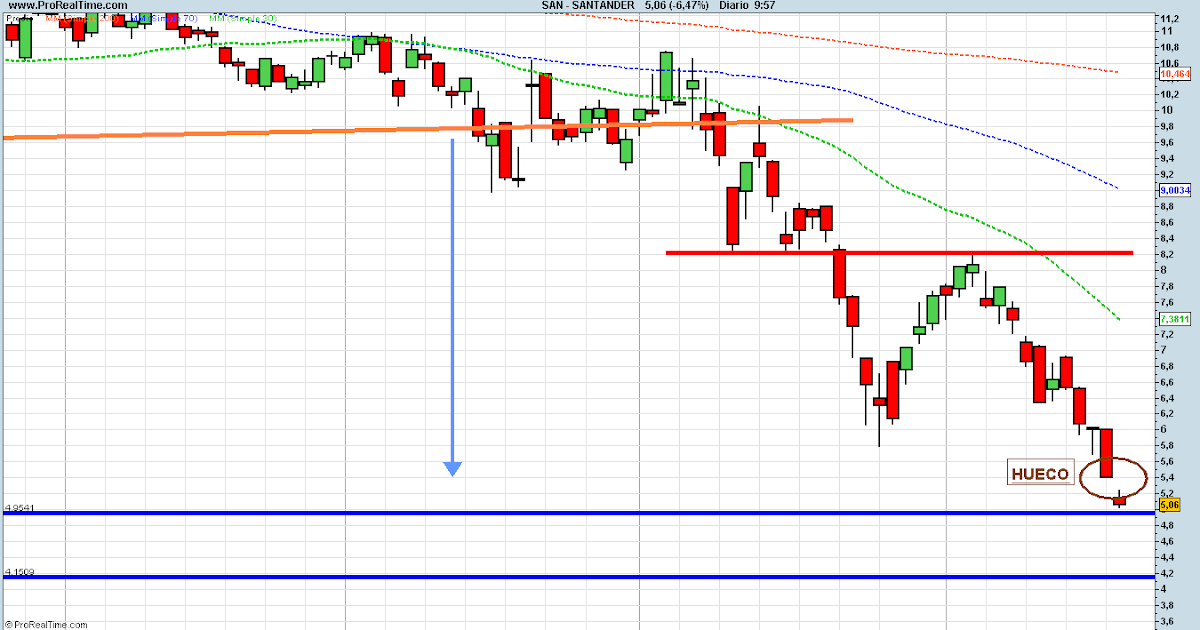
Task: Select the brown ellipse around the gap
Action: coord(1114,477)
